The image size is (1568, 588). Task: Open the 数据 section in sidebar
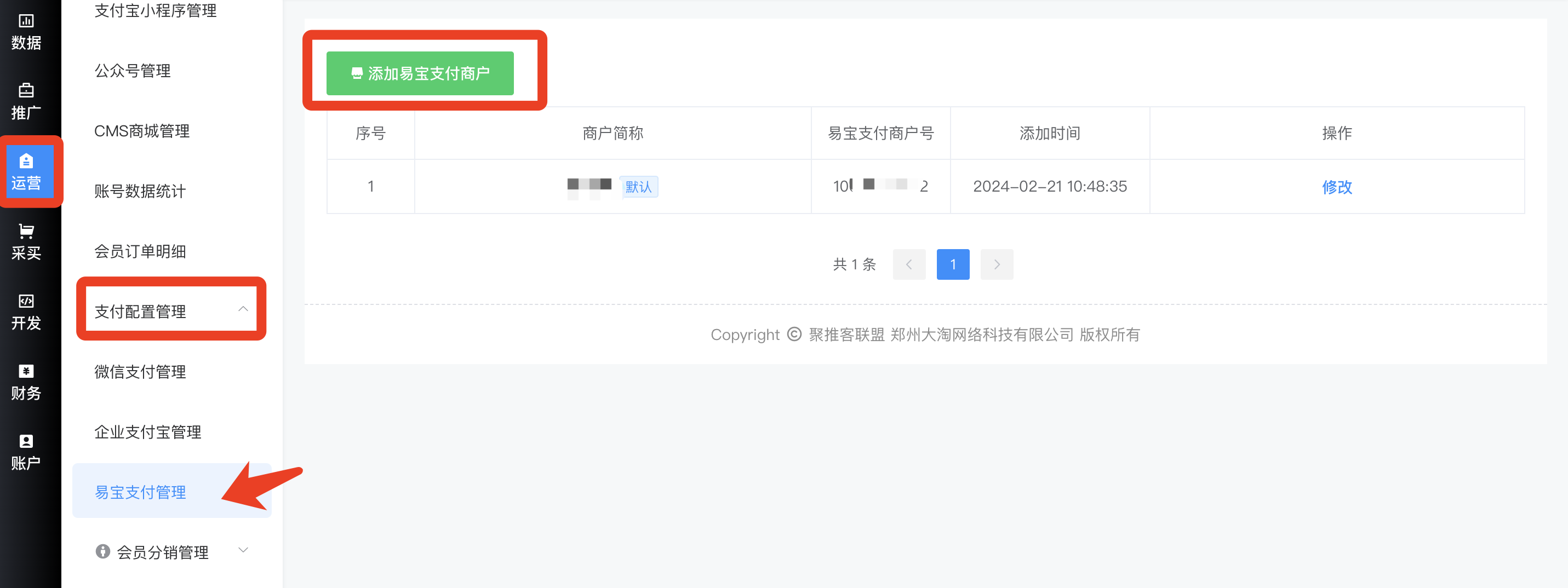pos(26,32)
